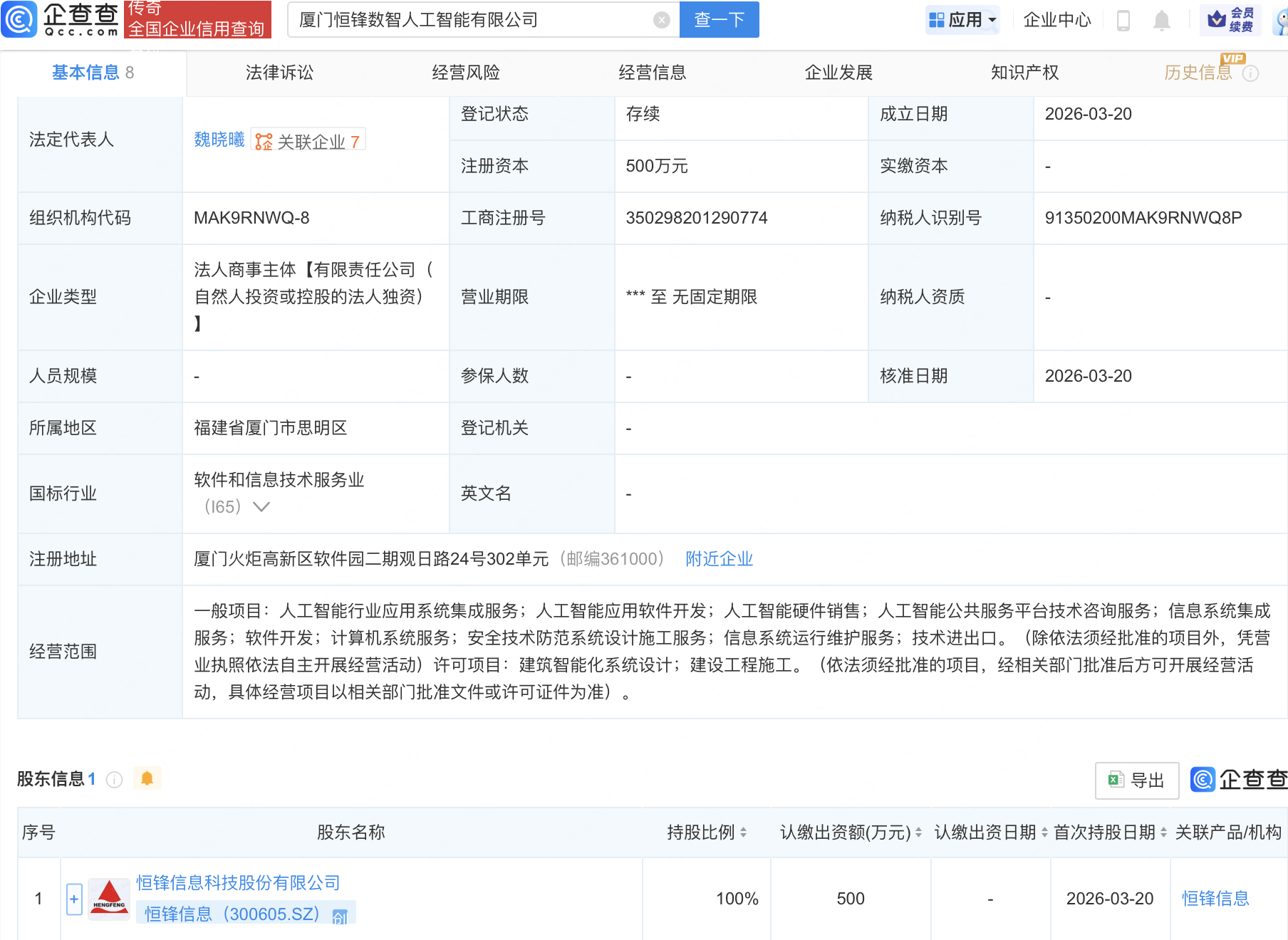Viewport: 1288px width, 940px height.
Task: Open notifications bell in the top bar
Action: coord(1161,20)
